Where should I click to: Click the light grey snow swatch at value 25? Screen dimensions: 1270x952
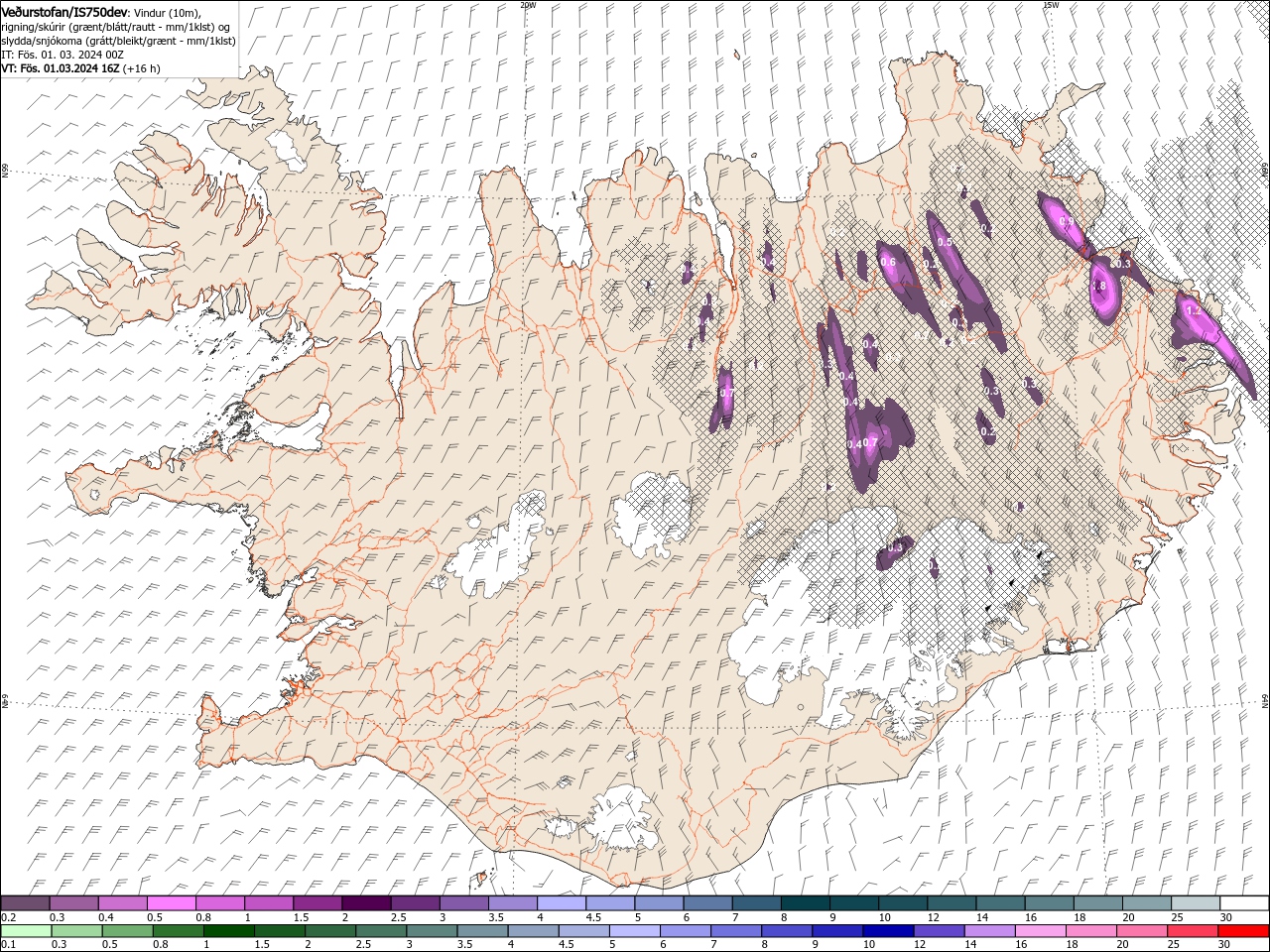(1195, 903)
